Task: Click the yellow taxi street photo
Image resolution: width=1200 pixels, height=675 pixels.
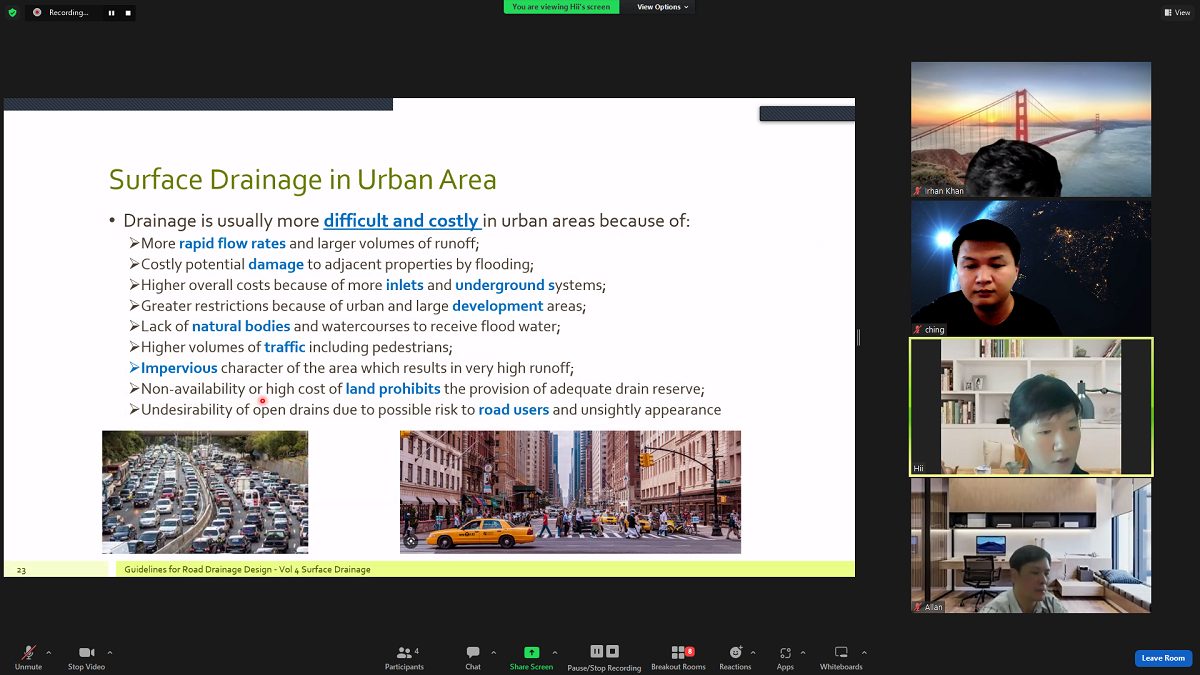Action: point(570,492)
